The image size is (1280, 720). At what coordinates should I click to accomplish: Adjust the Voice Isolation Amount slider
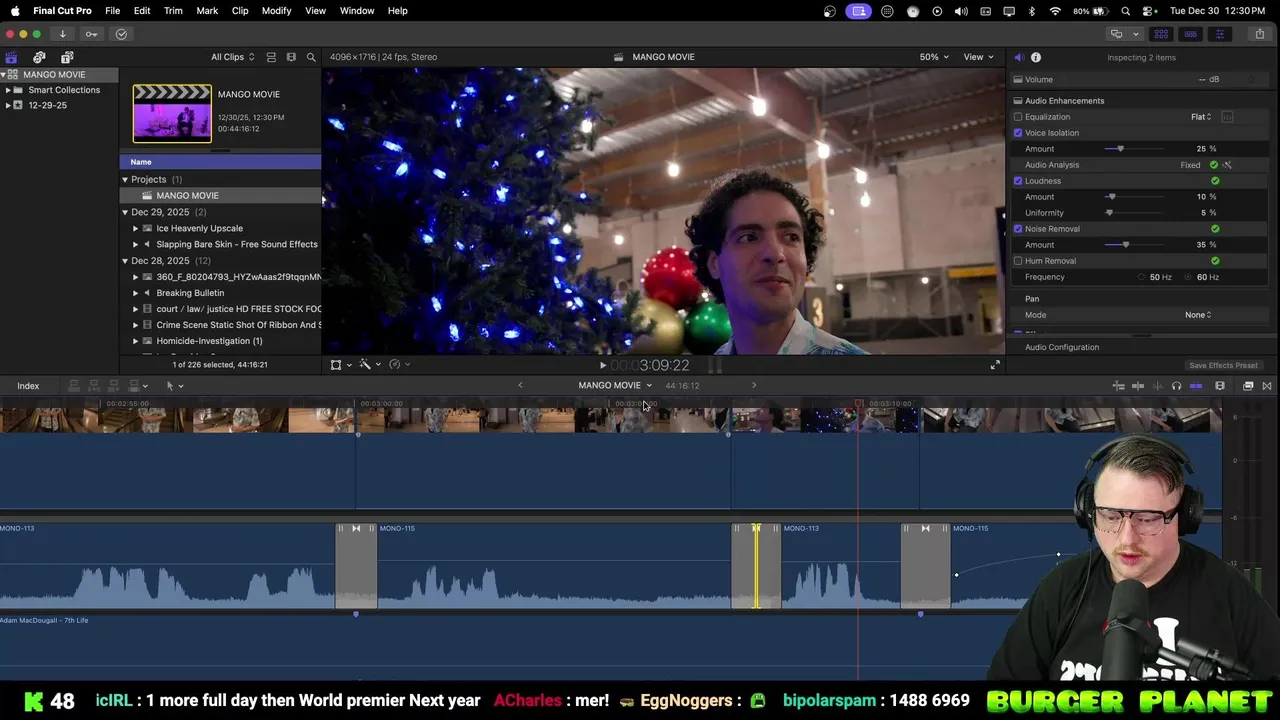[x=1120, y=149]
